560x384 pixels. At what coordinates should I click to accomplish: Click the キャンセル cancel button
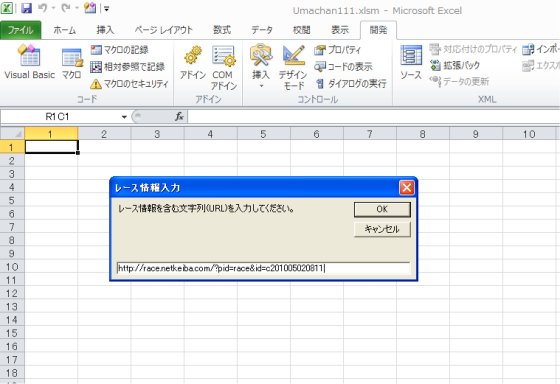[382, 229]
